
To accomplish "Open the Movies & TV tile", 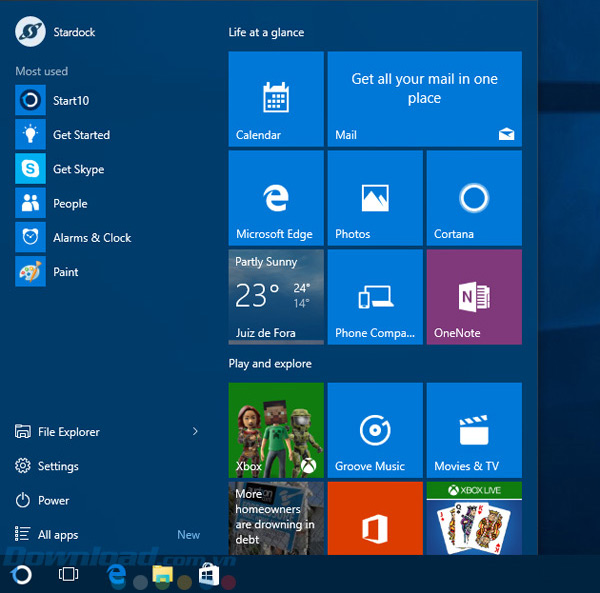I will tap(474, 430).
